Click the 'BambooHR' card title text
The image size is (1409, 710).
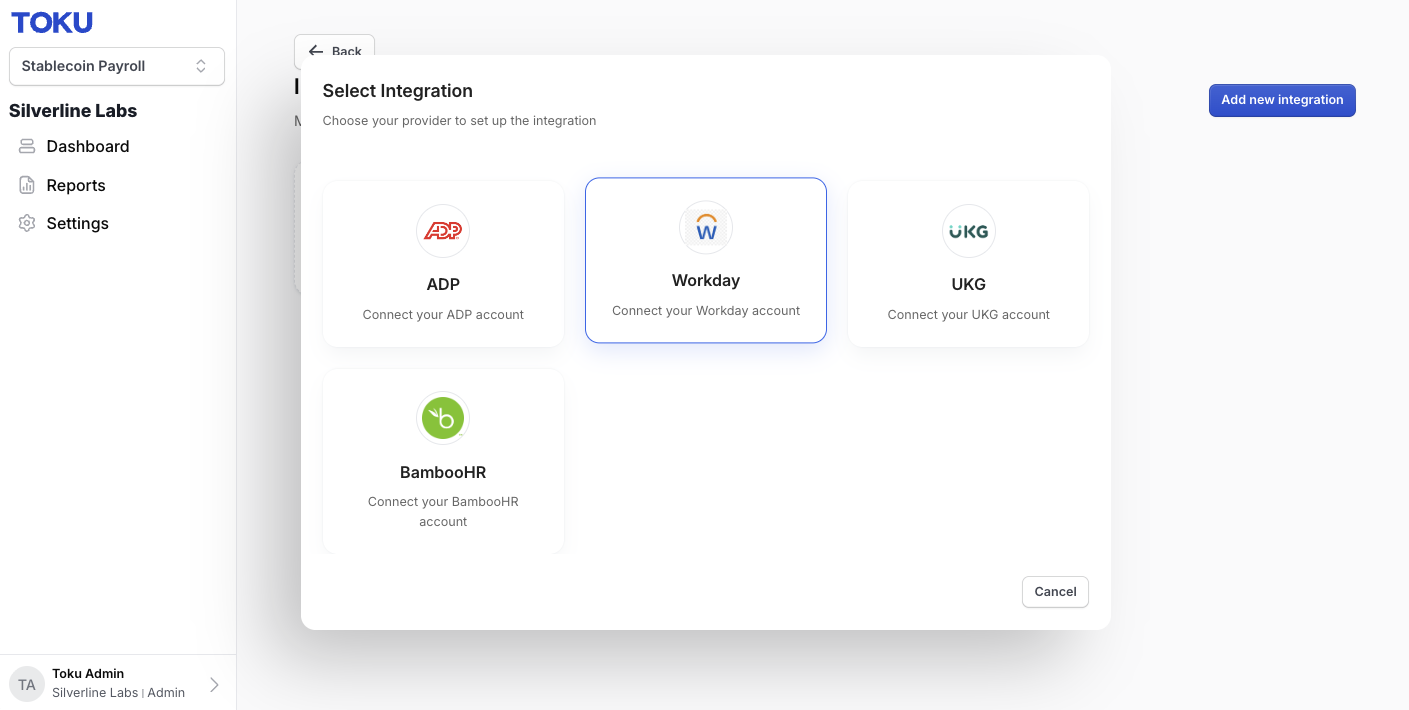tap(443, 472)
